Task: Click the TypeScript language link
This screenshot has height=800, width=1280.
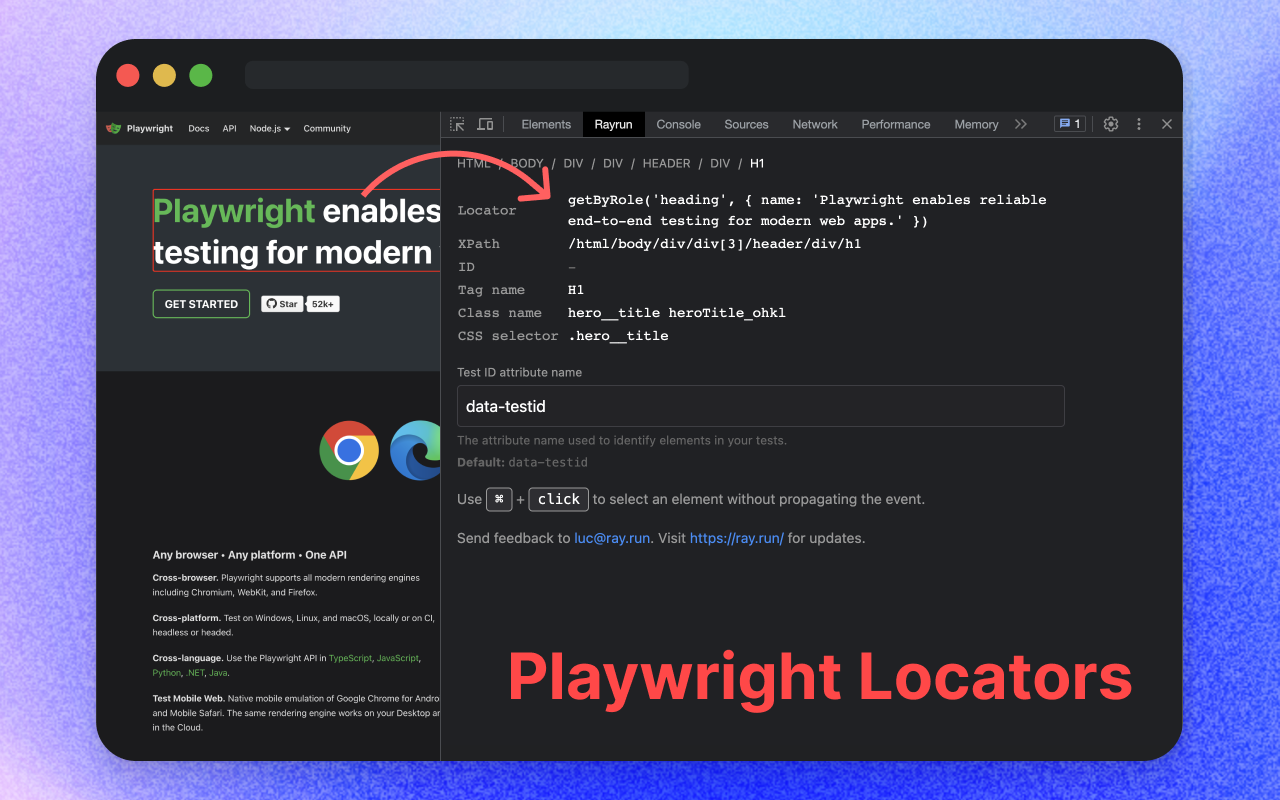Action: 350,658
